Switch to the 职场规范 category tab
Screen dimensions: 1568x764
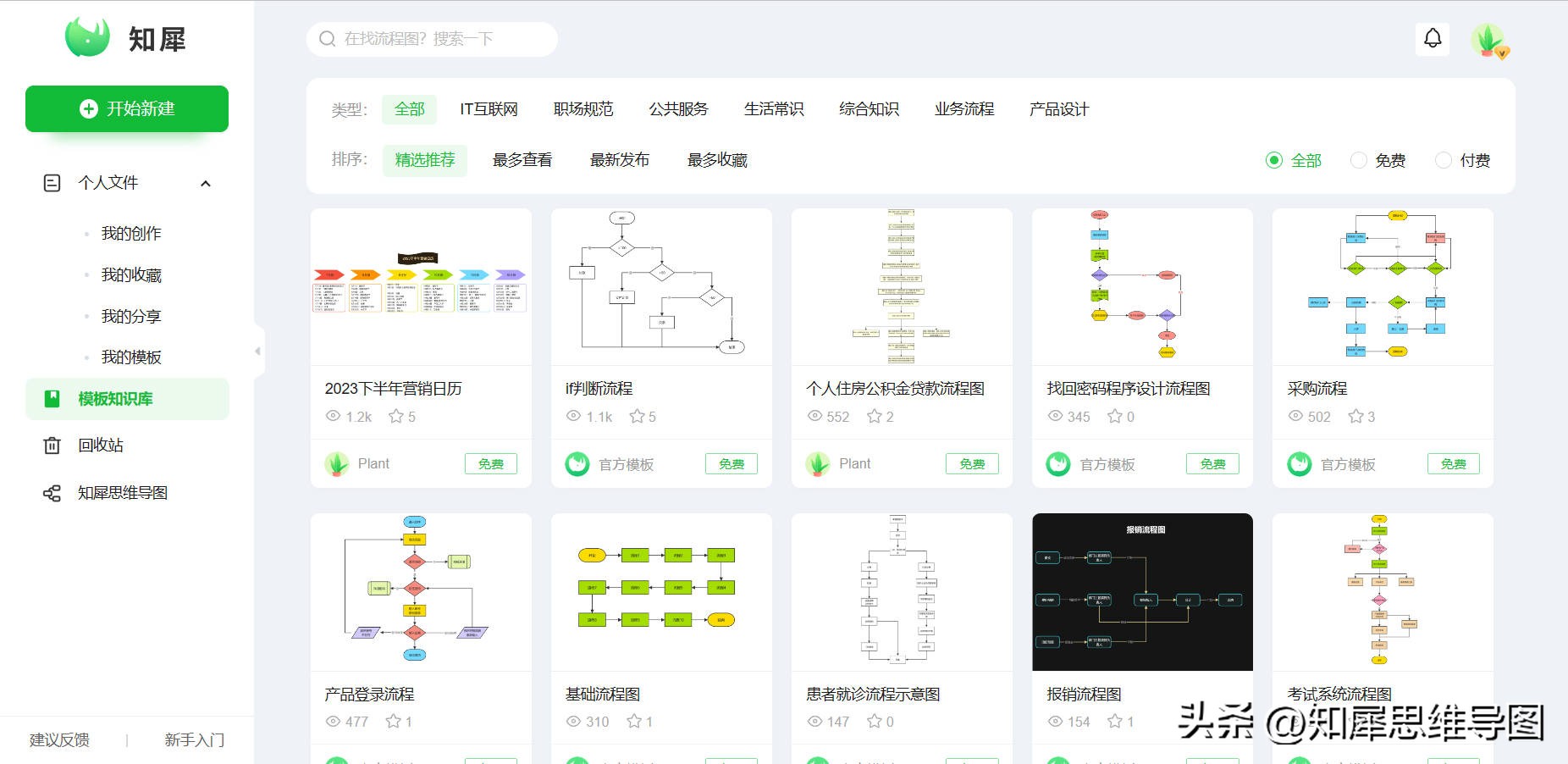click(582, 109)
